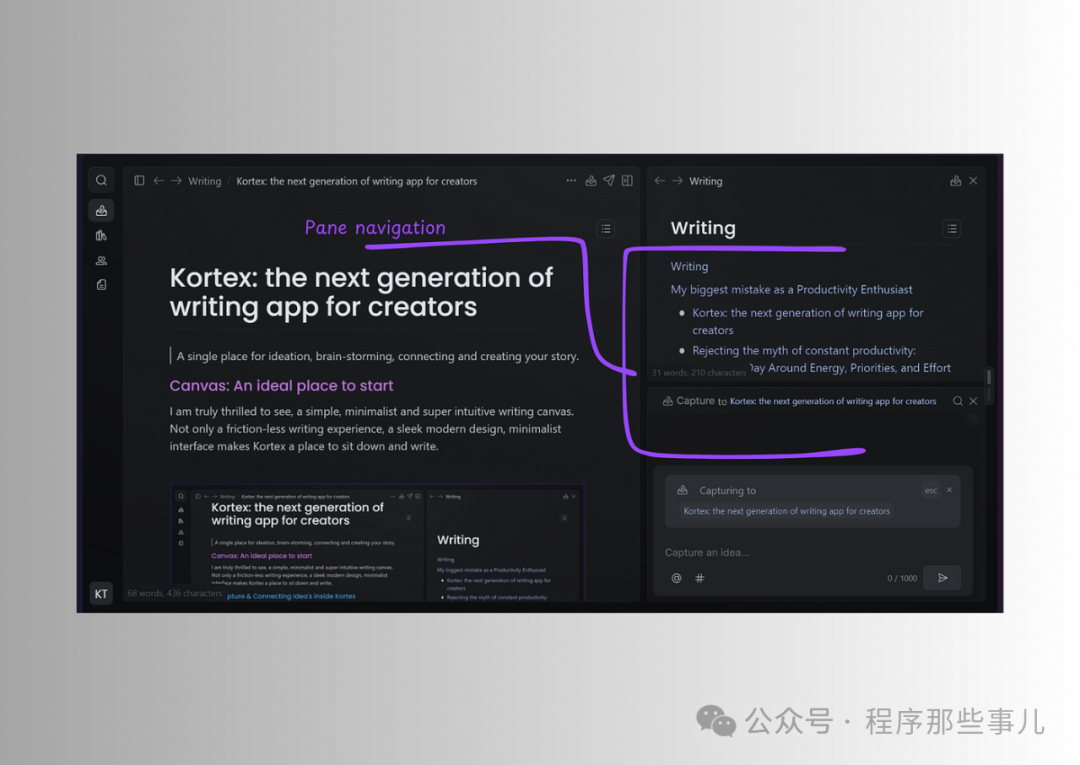Click the paper plane share icon in header
The width and height of the screenshot is (1080, 765).
609,180
